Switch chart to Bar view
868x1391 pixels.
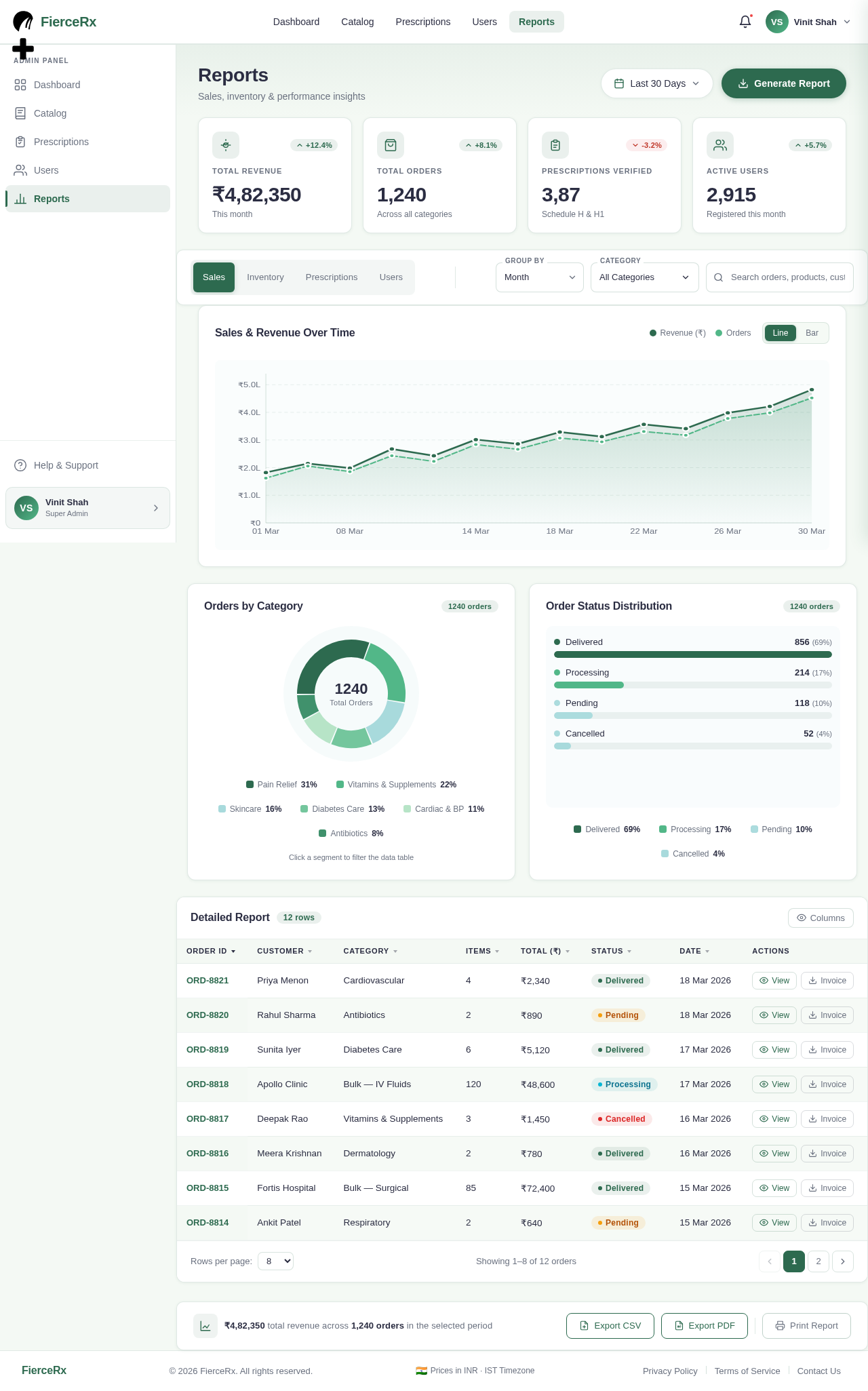coord(812,333)
